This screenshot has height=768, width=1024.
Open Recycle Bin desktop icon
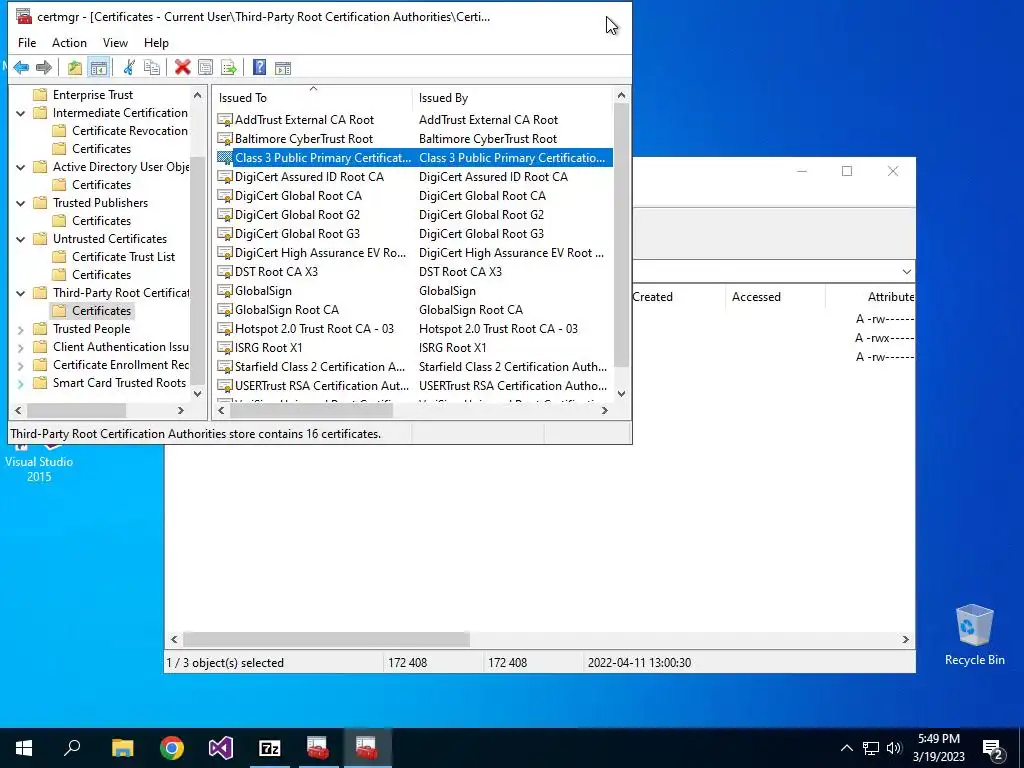point(974,635)
